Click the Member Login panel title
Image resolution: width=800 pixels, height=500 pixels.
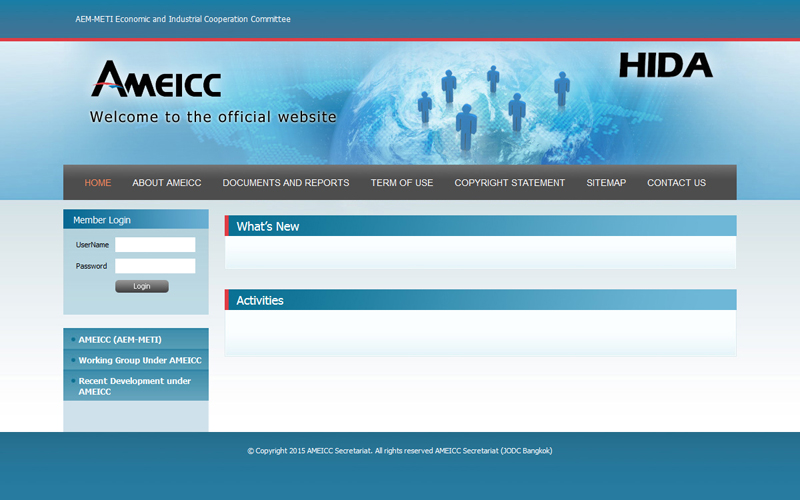pos(102,220)
